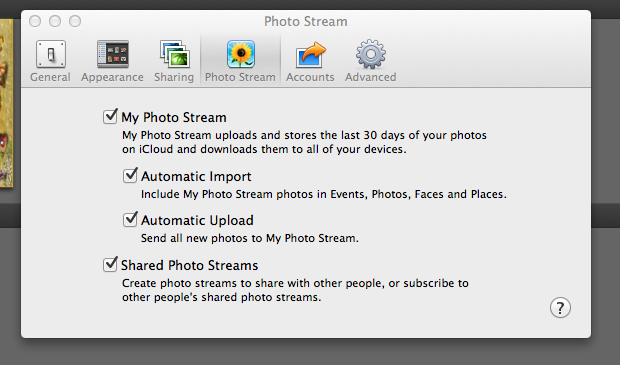Viewport: 620px width, 365px height.
Task: Select the Appearance preferences icon
Action: [x=113, y=54]
